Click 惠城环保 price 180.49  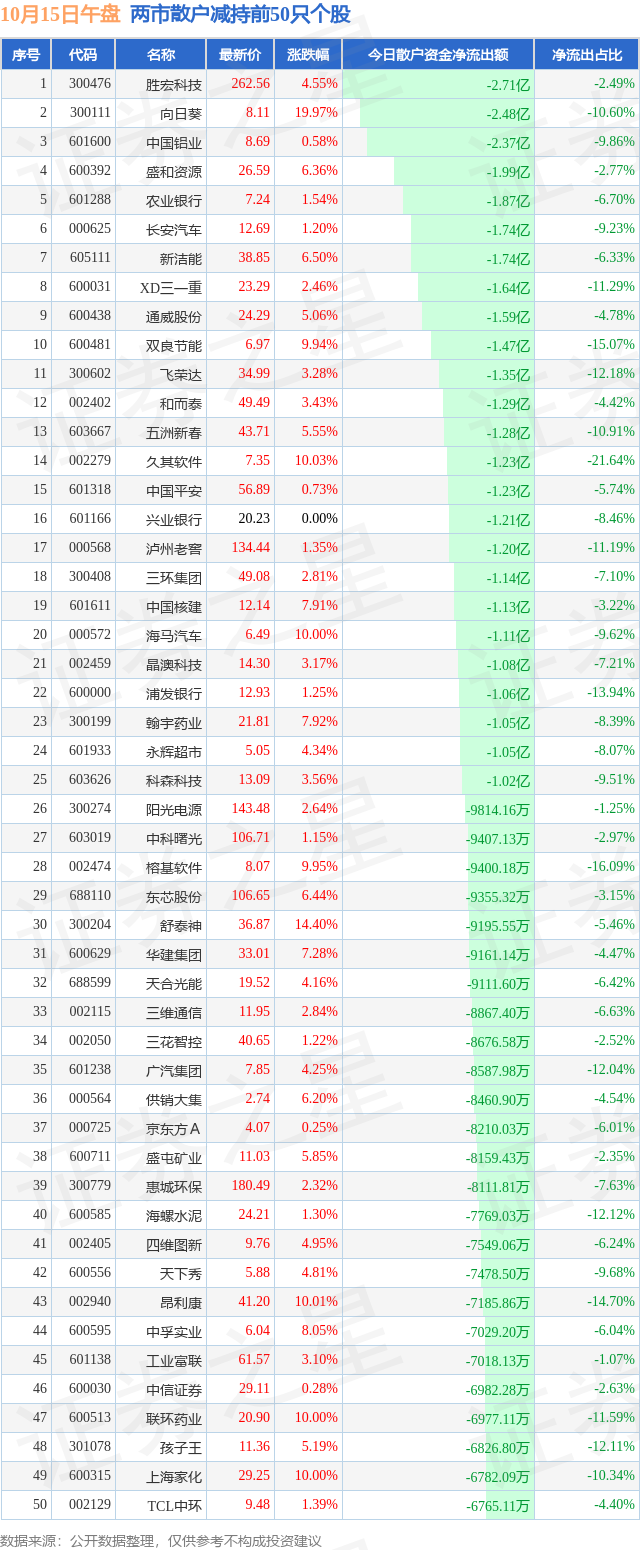pos(250,1186)
